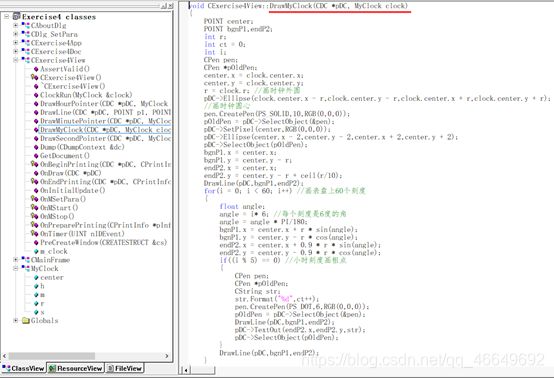Viewport: 554px width, 378px height.
Task: Click the Globals folder icon
Action: [x=25, y=320]
